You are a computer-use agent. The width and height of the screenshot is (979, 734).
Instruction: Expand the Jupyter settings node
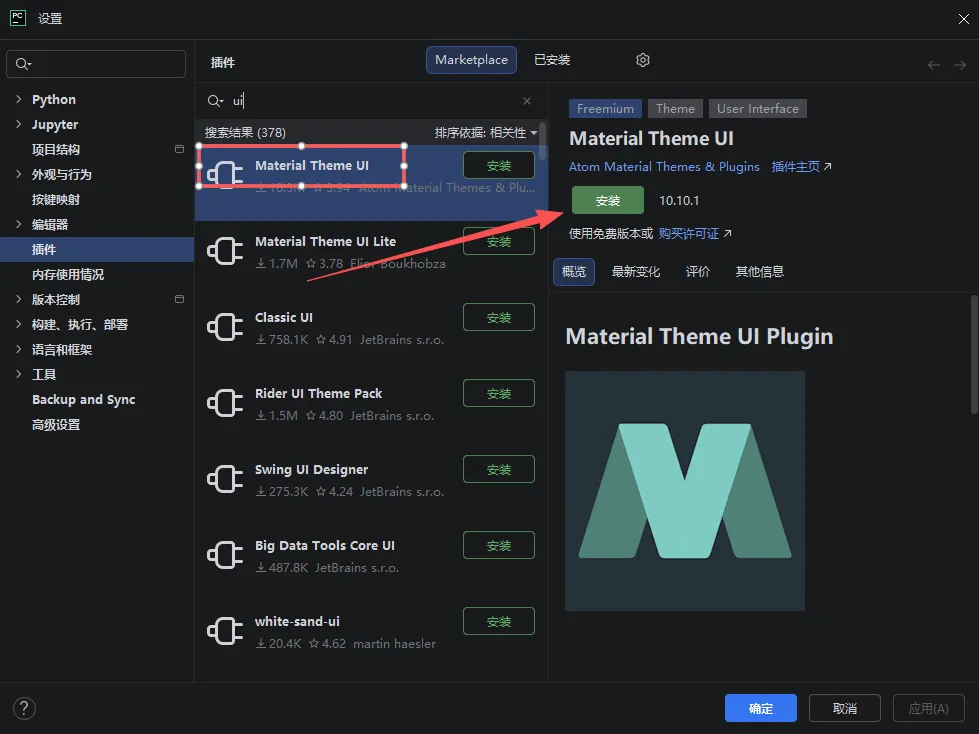19,124
